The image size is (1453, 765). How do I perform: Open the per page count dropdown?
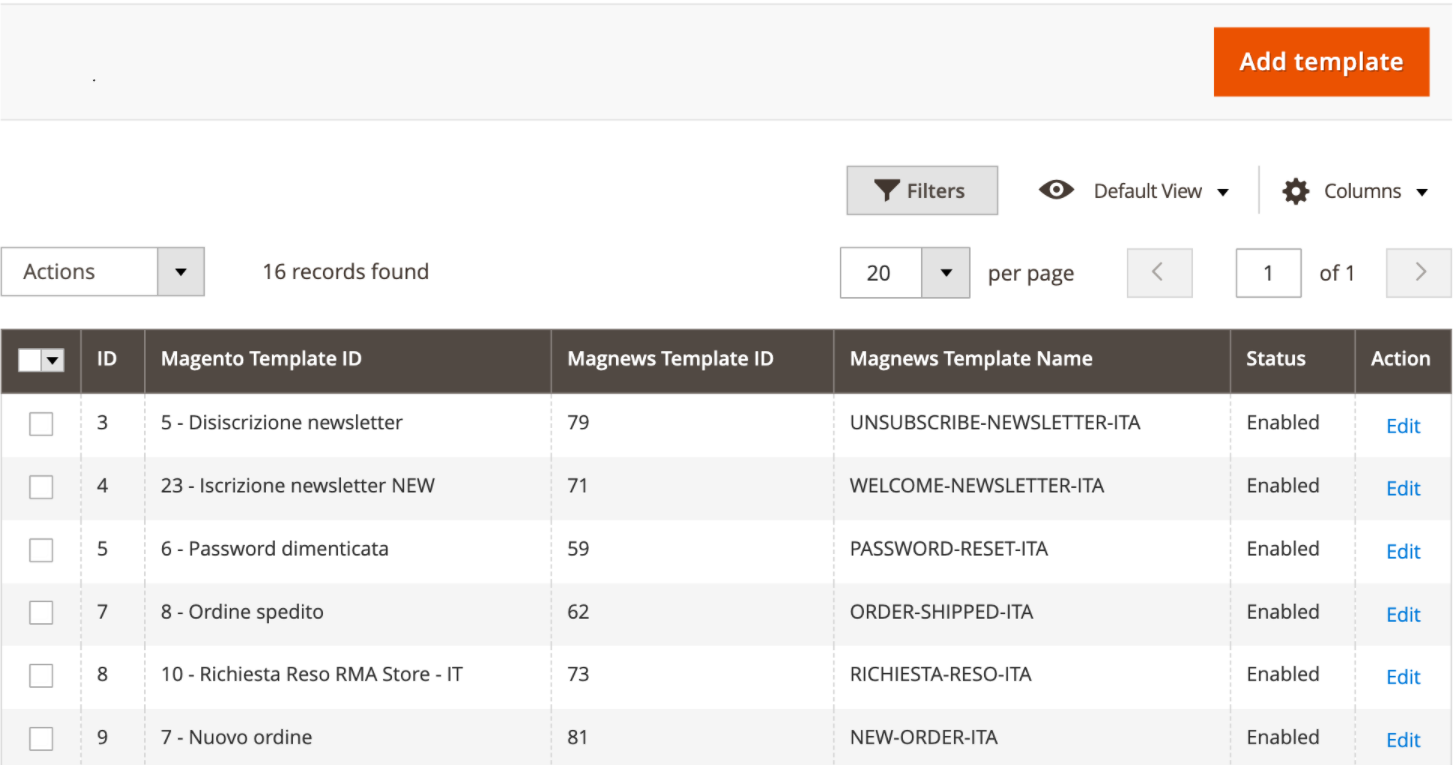pos(945,273)
